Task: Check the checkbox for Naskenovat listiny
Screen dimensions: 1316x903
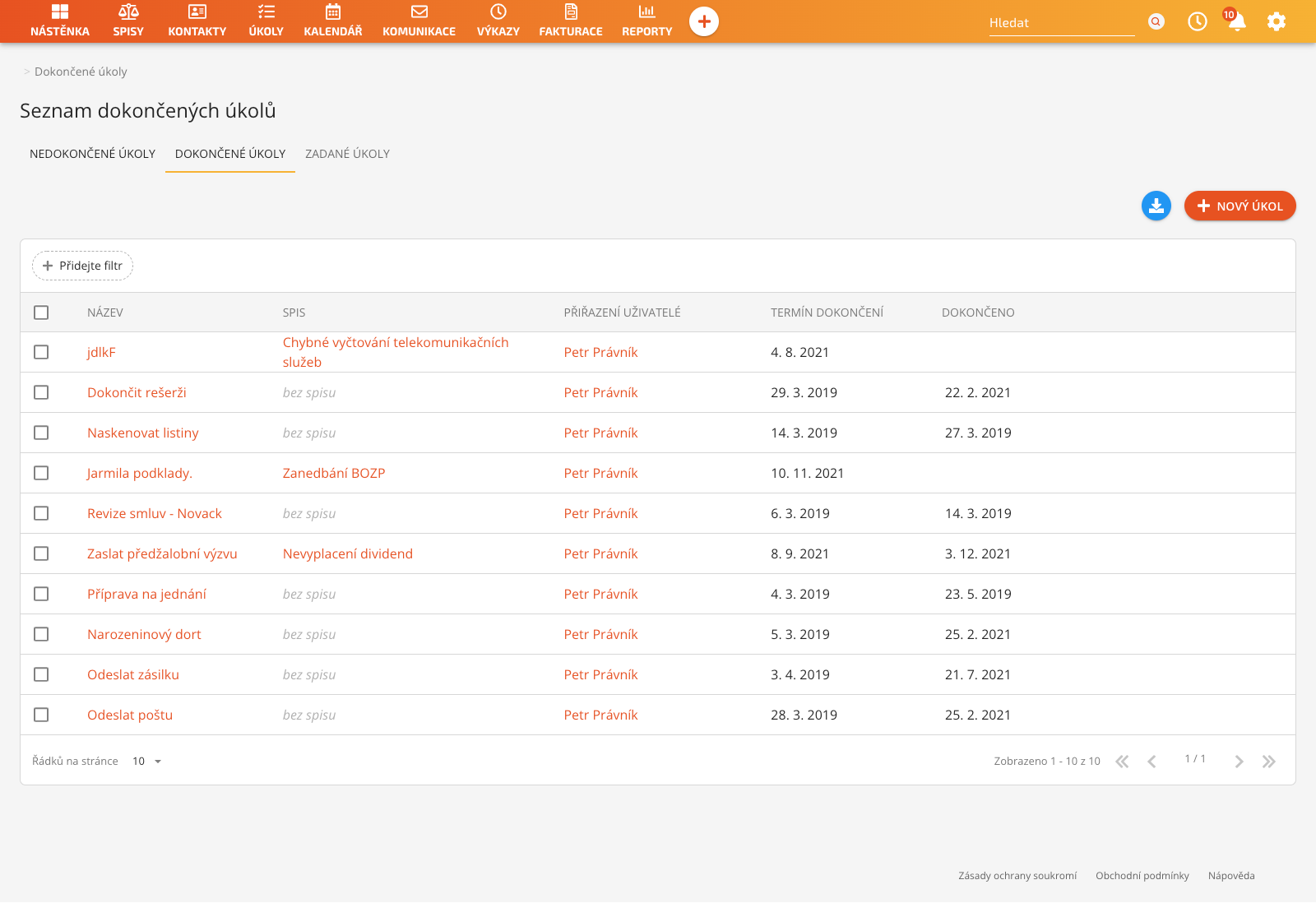Action: click(x=41, y=433)
